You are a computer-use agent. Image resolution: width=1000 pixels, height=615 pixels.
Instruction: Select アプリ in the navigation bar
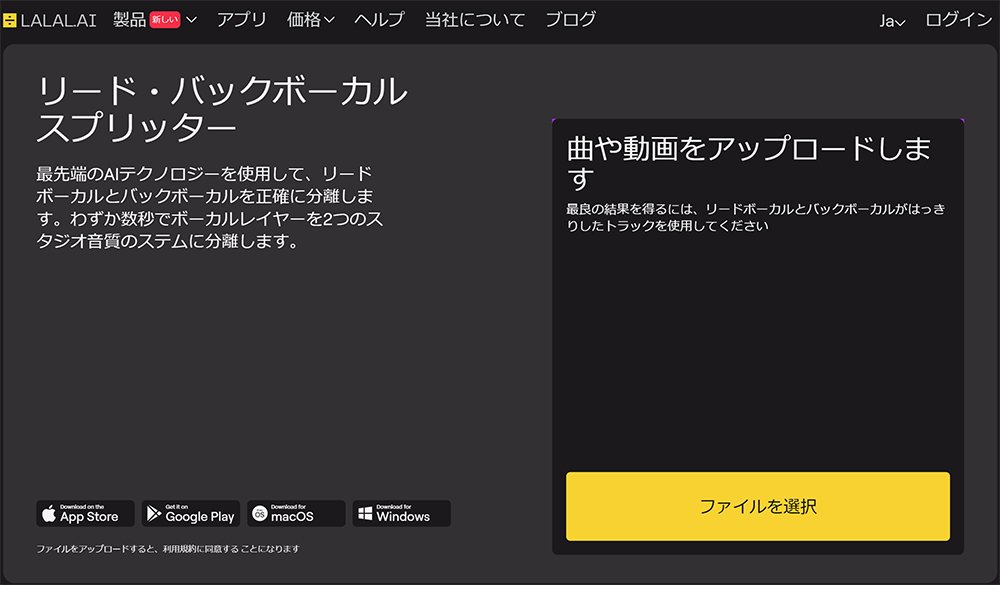pyautogui.click(x=240, y=18)
